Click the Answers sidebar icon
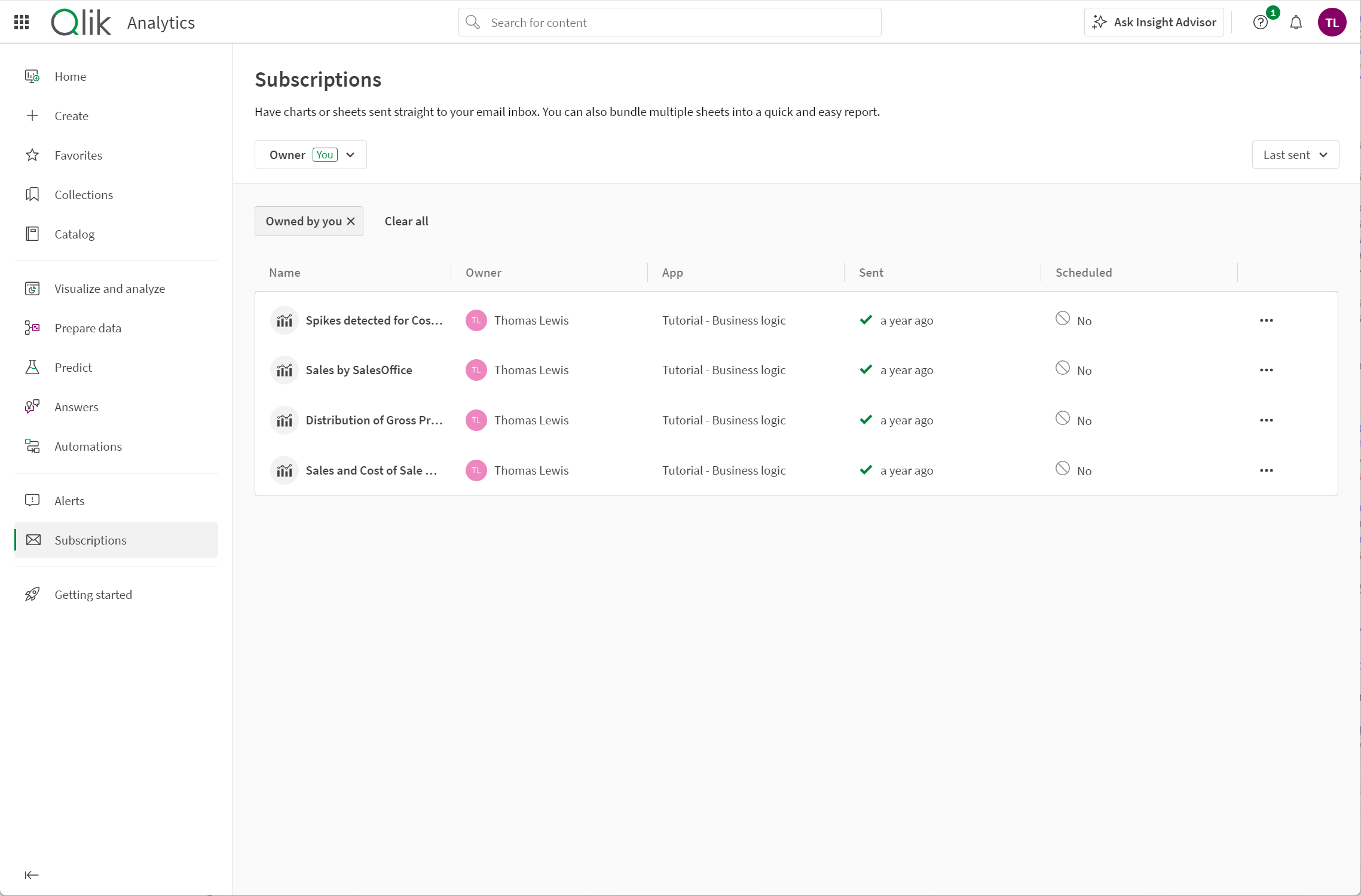Screen dimensions: 1361x896 click(32, 407)
